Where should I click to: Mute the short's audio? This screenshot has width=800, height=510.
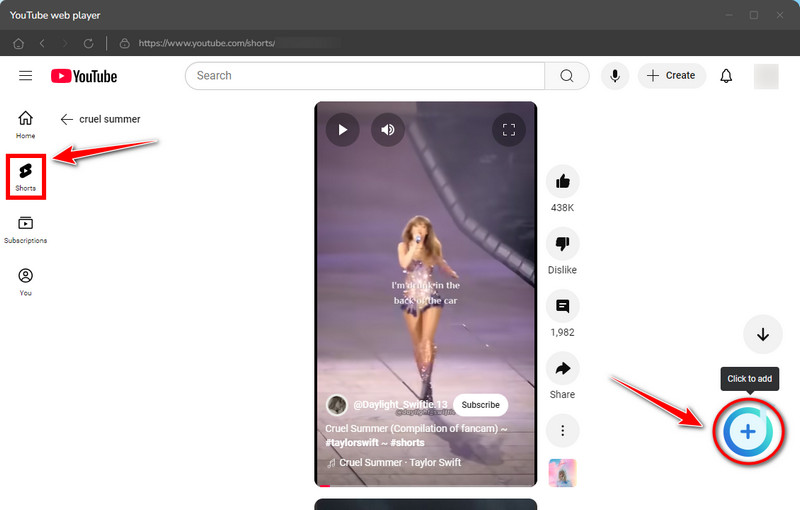click(388, 129)
